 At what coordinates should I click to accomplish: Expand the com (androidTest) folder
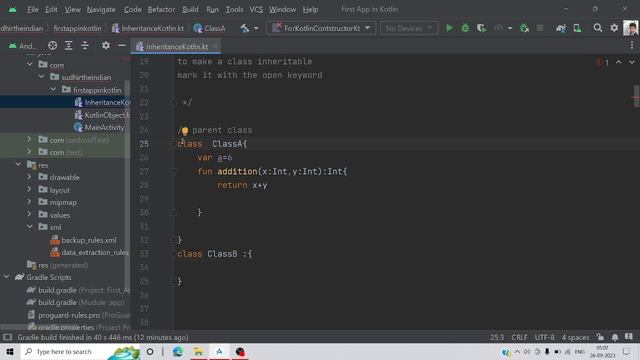[x=29, y=140]
